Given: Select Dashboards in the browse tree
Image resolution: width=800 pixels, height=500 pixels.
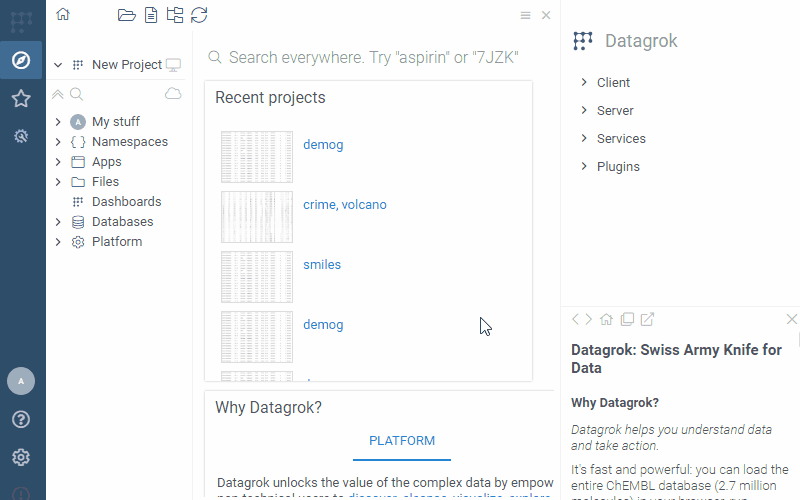Looking at the screenshot, I should click(x=126, y=202).
